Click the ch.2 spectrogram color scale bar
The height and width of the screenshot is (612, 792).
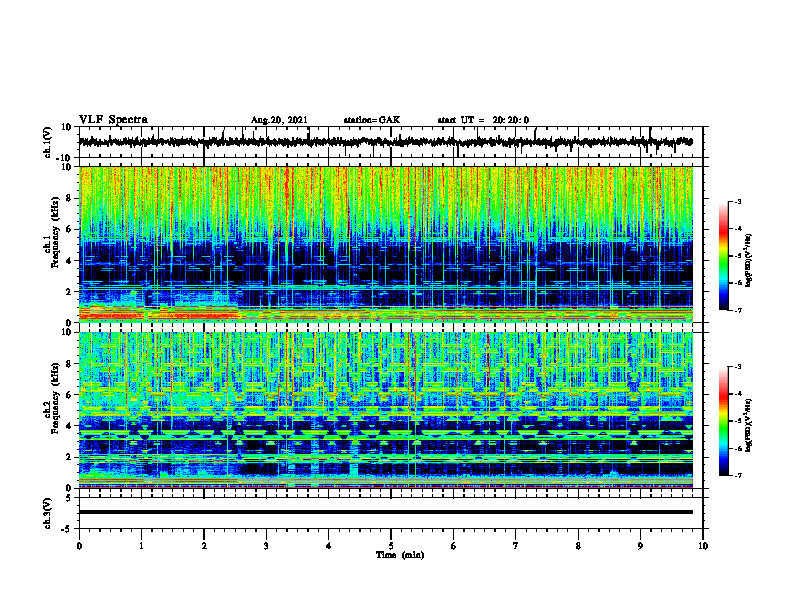pyautogui.click(x=723, y=421)
